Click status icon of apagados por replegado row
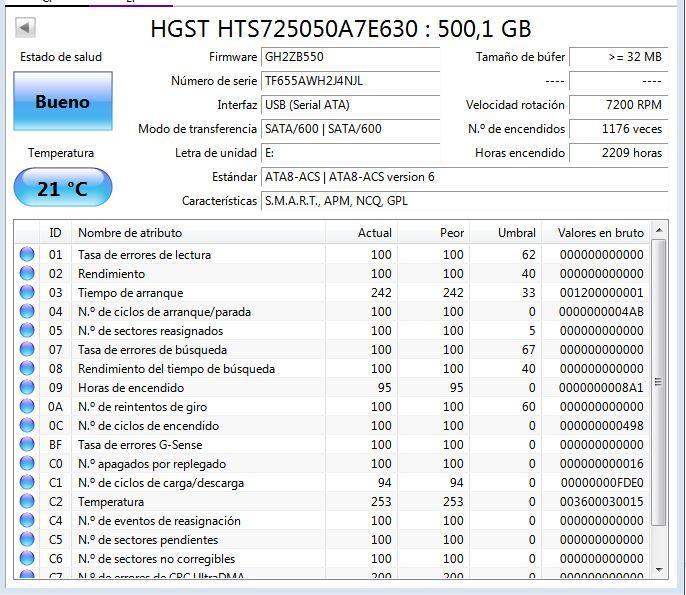The image size is (686, 595). (27, 463)
